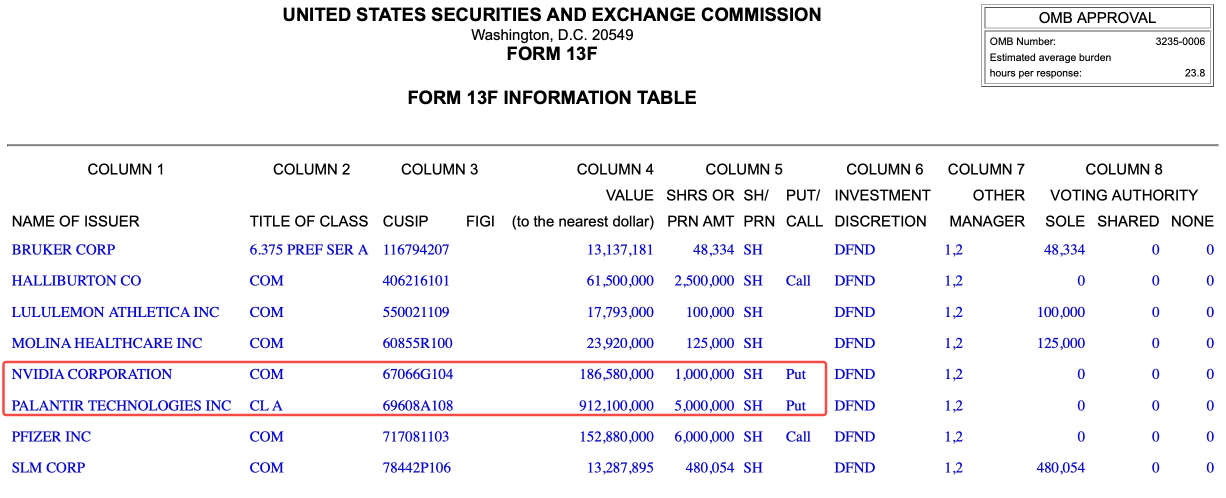Open the HALLIBURTON CO issuer entry
The height and width of the screenshot is (498, 1226).
76,281
